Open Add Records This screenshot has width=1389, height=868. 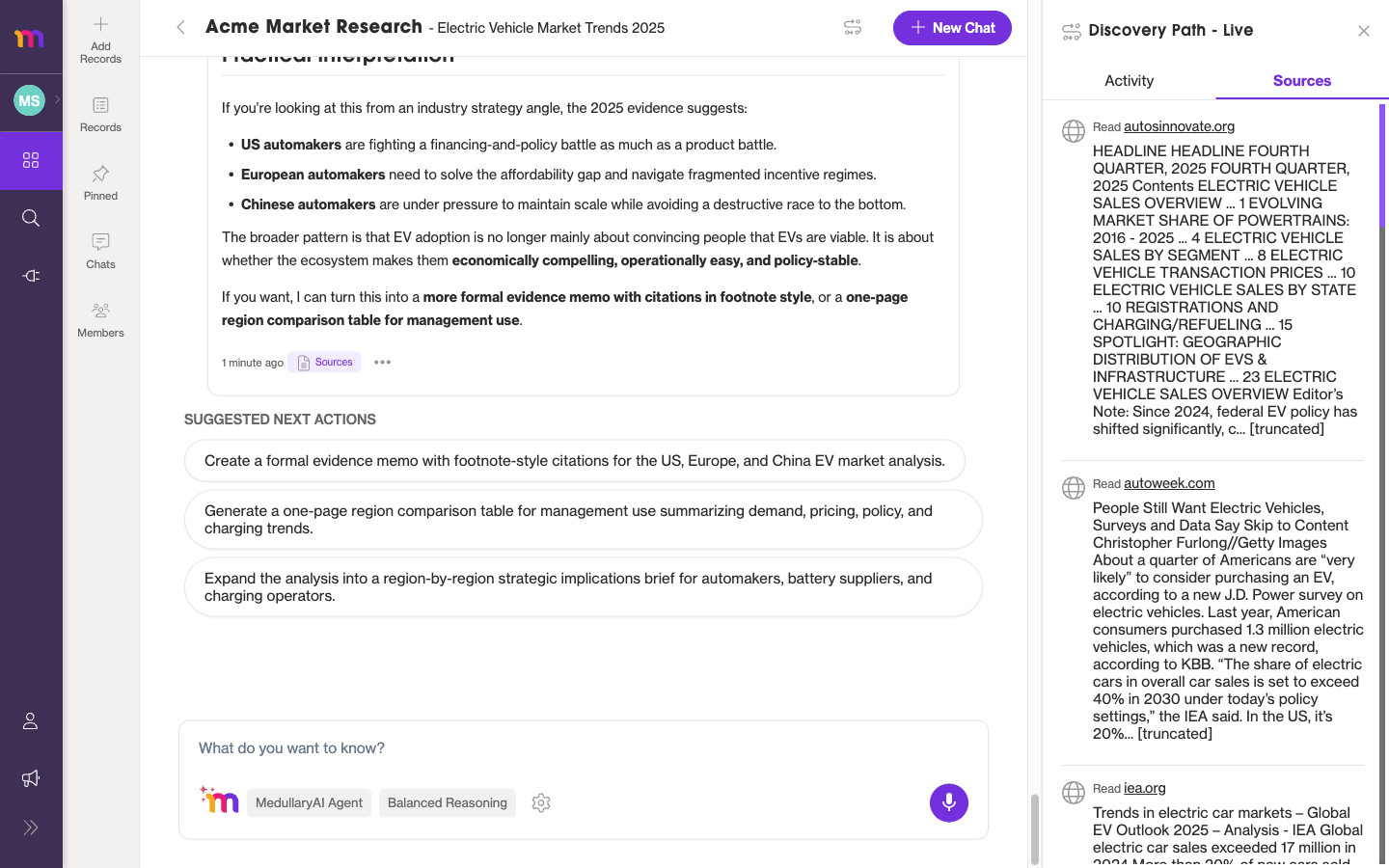[100, 40]
